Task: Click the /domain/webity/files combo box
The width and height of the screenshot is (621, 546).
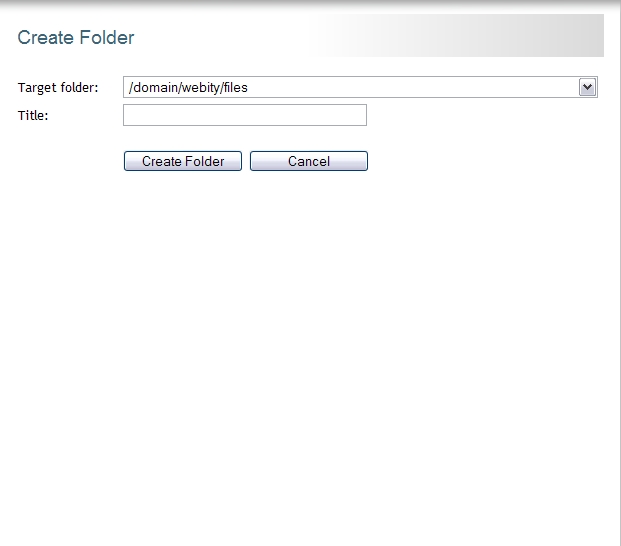Action: point(360,87)
